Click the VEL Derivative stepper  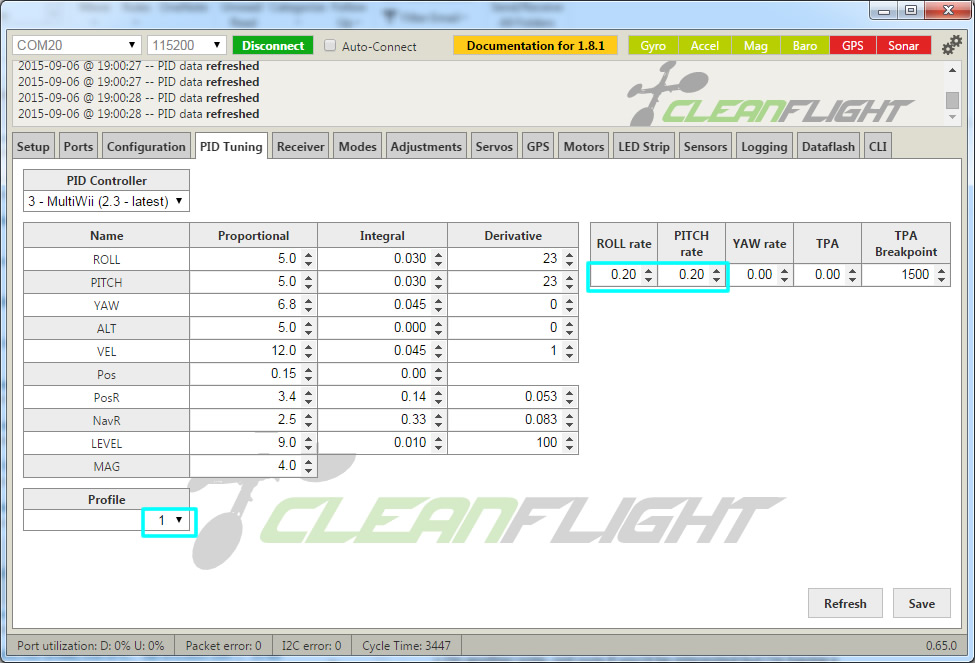tap(569, 351)
